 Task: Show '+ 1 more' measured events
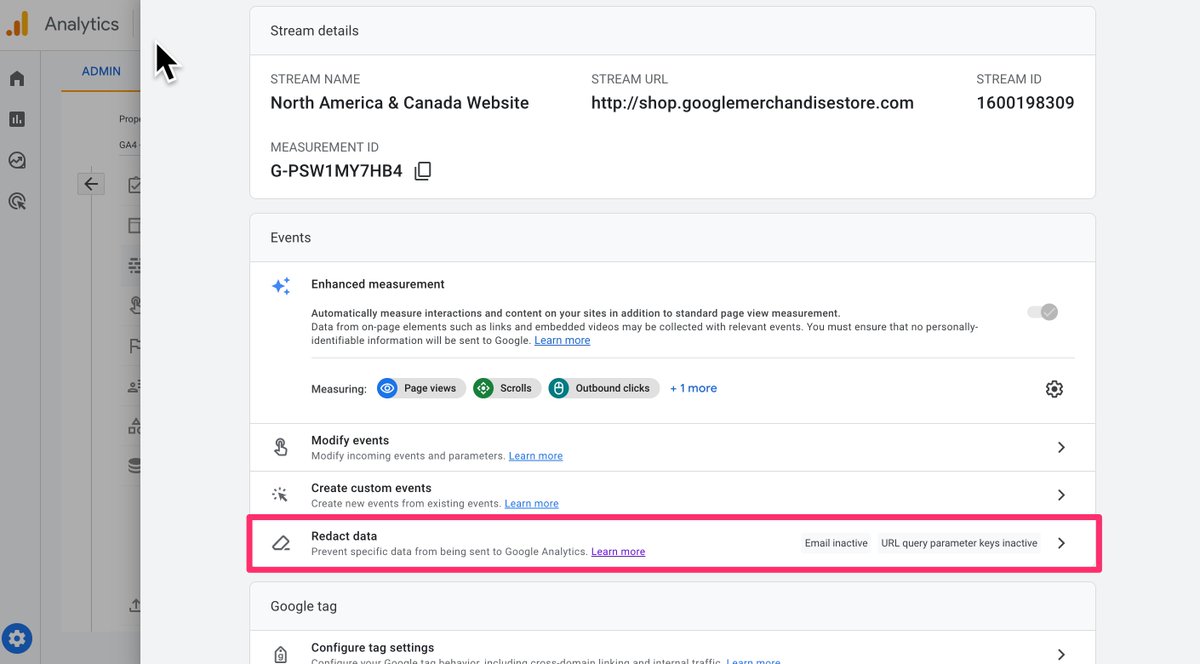click(693, 388)
